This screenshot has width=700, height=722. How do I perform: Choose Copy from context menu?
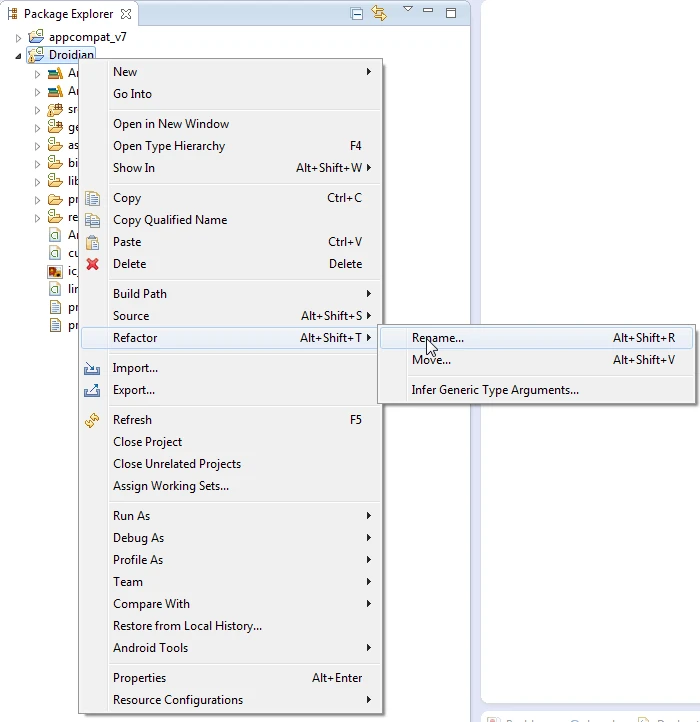[x=232, y=198]
